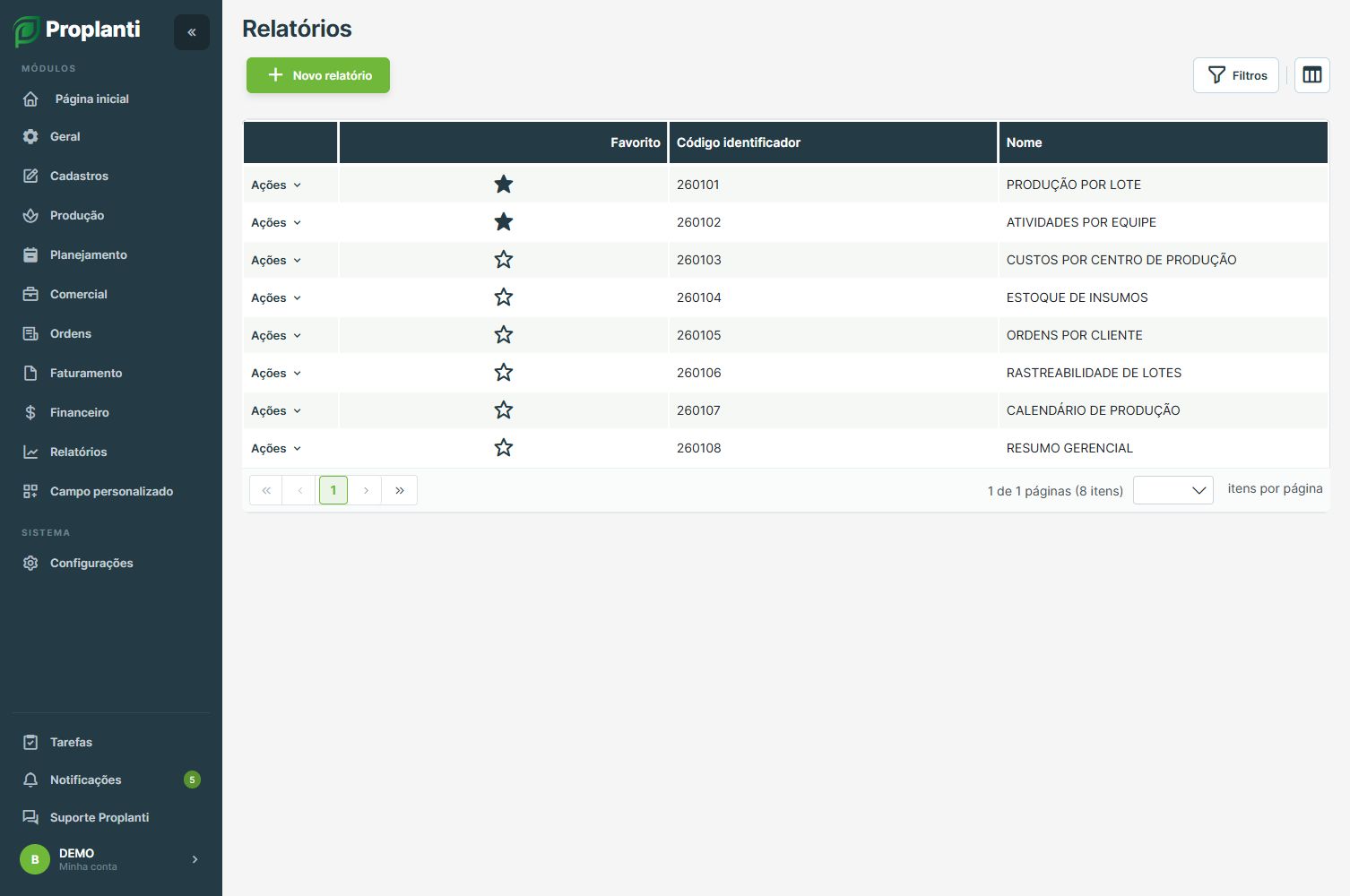Click the Tarefas checklist icon
The height and width of the screenshot is (896, 1350).
[30, 742]
